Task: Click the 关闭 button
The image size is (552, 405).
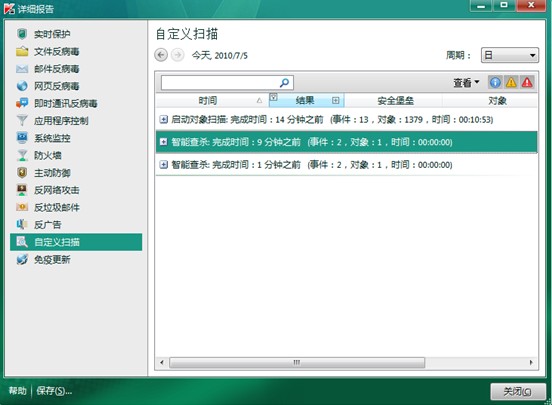Action: pyautogui.click(x=518, y=392)
